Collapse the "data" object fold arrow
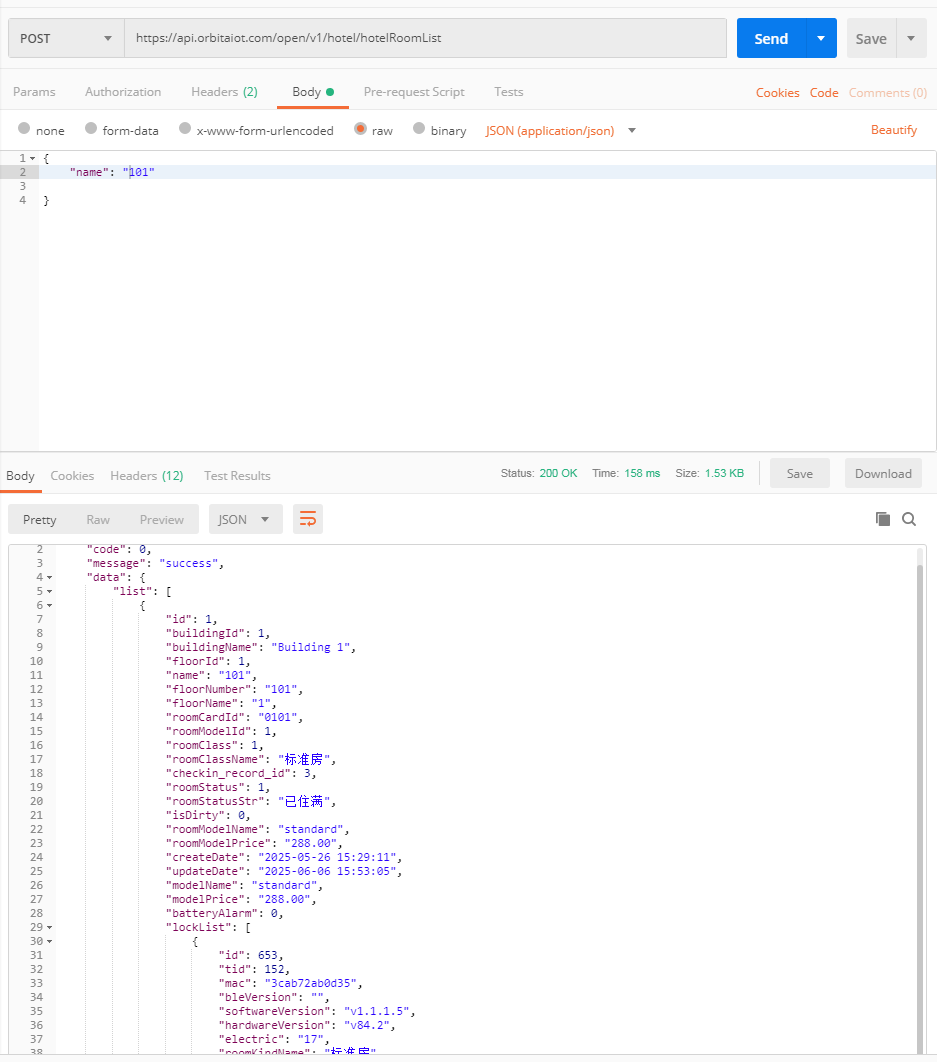Screen dimensions: 937x1062 pos(50,577)
